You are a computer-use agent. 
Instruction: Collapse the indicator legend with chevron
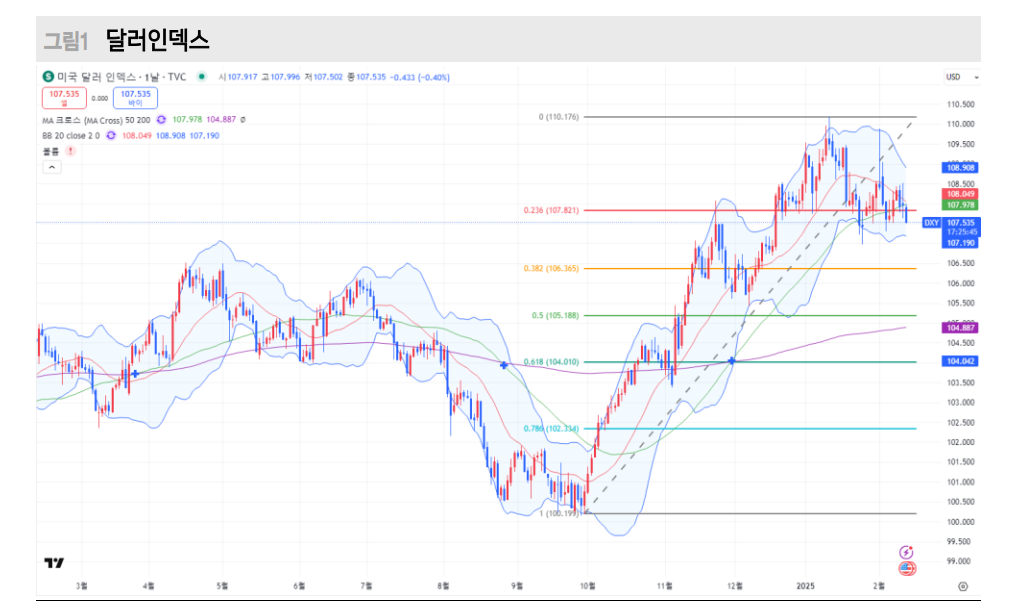coord(53,168)
